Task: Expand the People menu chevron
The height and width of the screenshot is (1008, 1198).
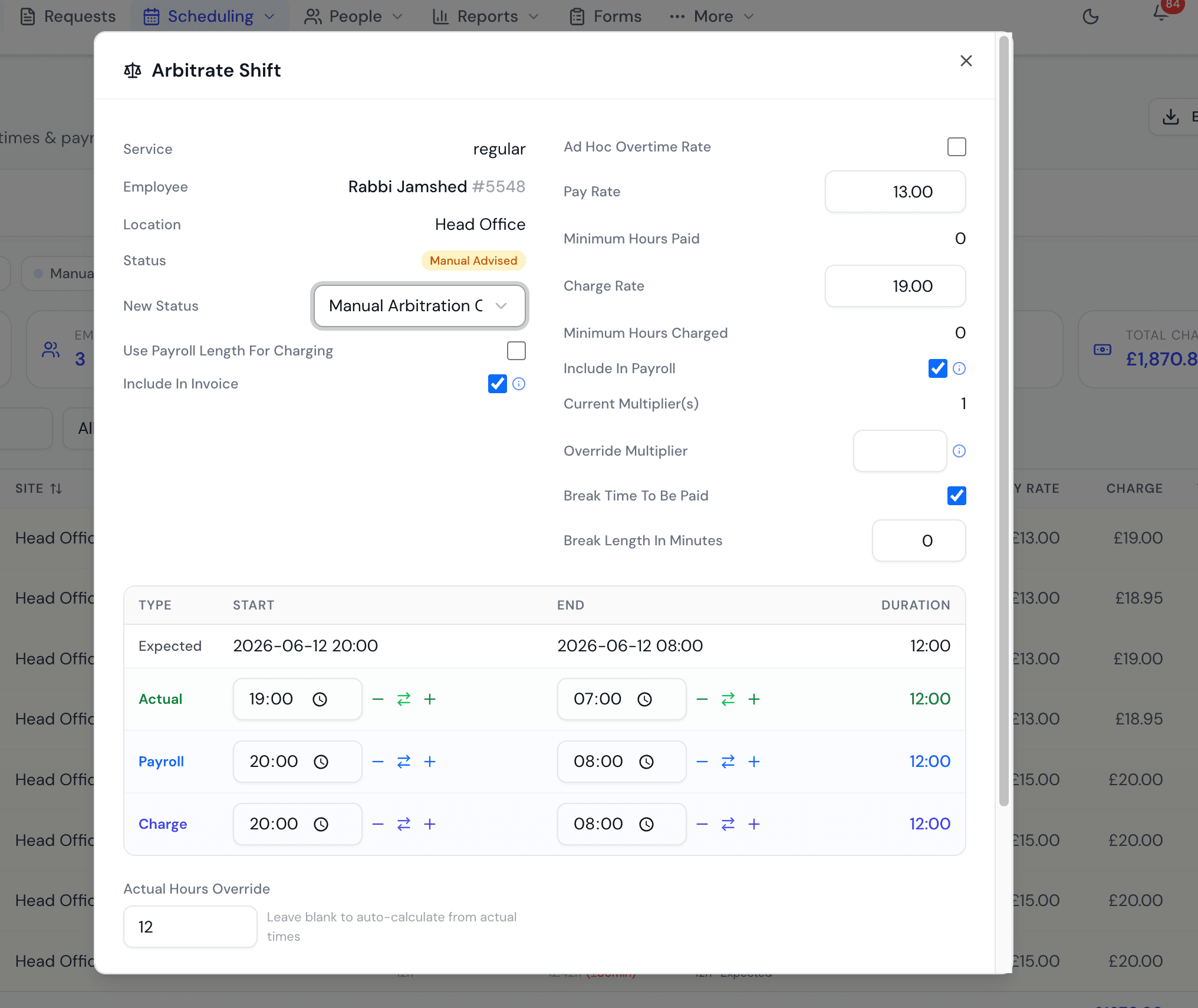Action: click(x=397, y=17)
